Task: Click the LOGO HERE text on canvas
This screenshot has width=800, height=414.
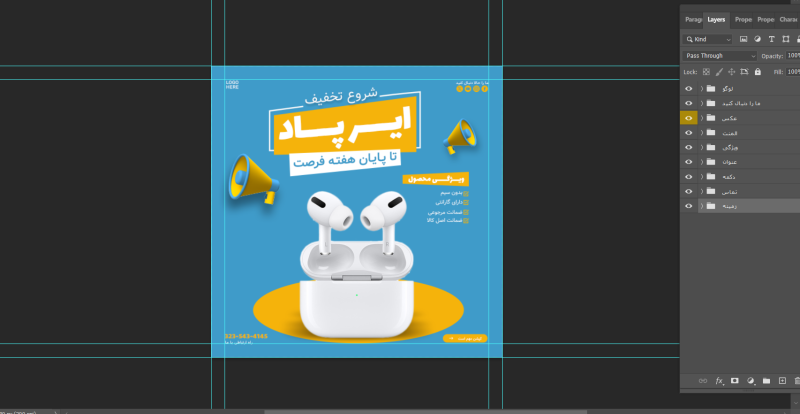Action: (232, 85)
